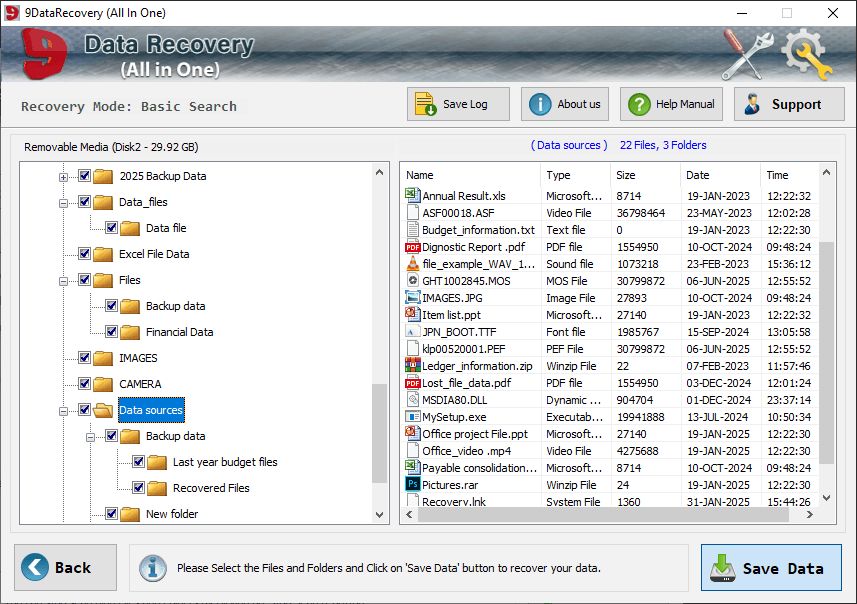This screenshot has height=604, width=857.
Task: Sort the file list by Size column
Action: point(645,175)
